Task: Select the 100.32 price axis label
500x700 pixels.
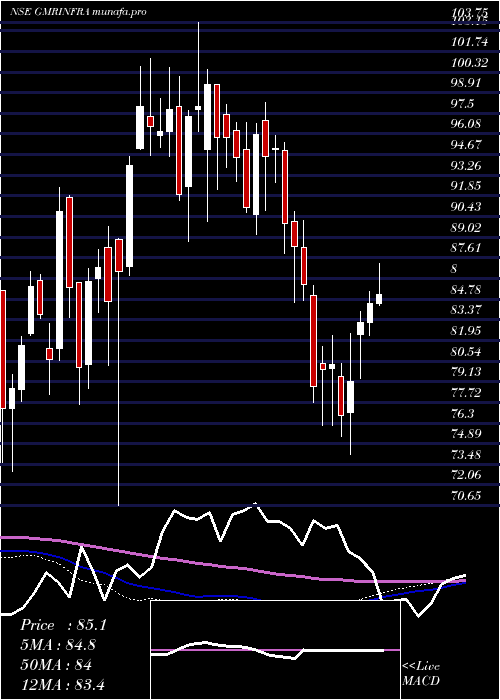Action: (469, 63)
